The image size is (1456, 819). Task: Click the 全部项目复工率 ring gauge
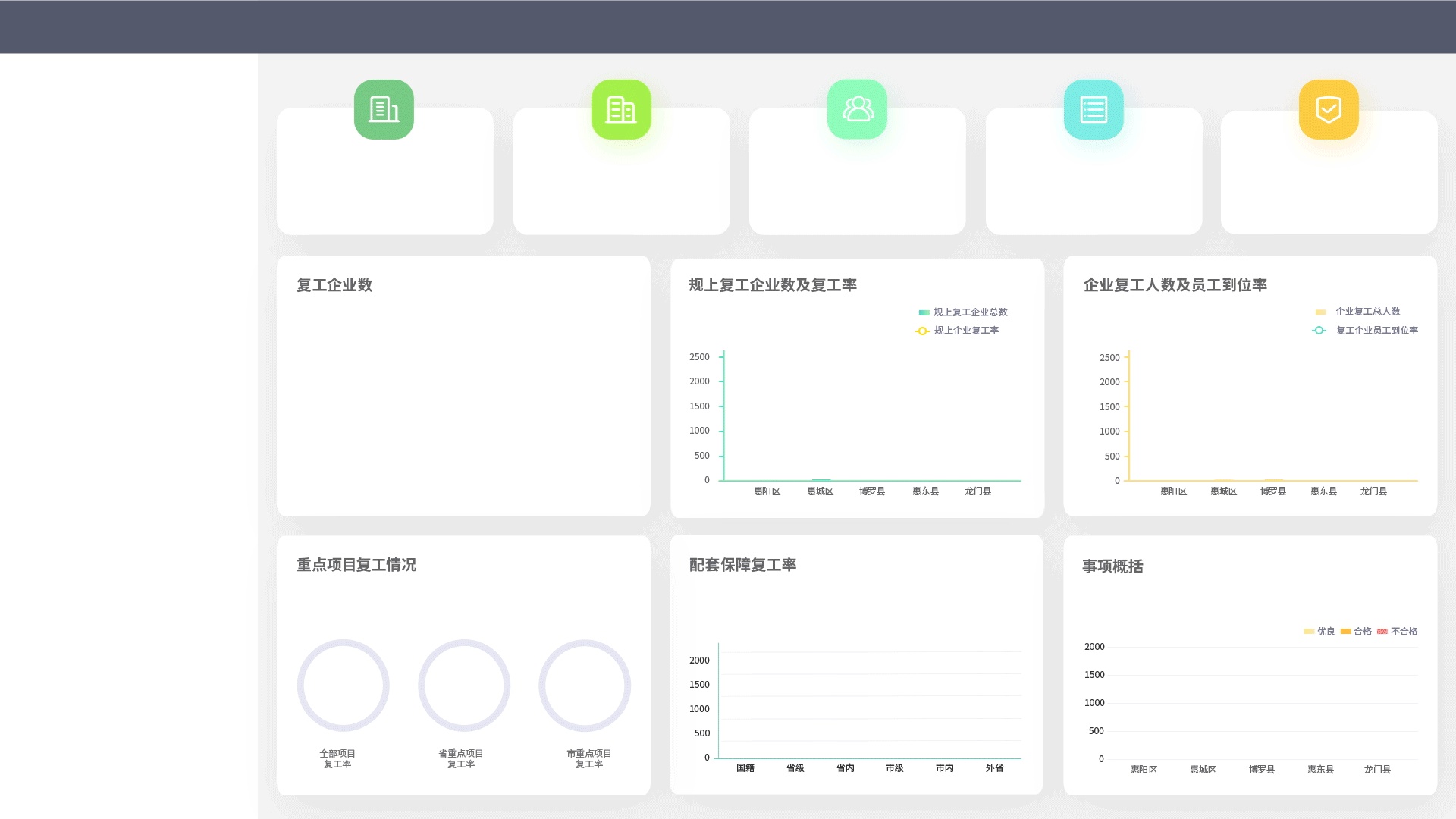pos(343,686)
